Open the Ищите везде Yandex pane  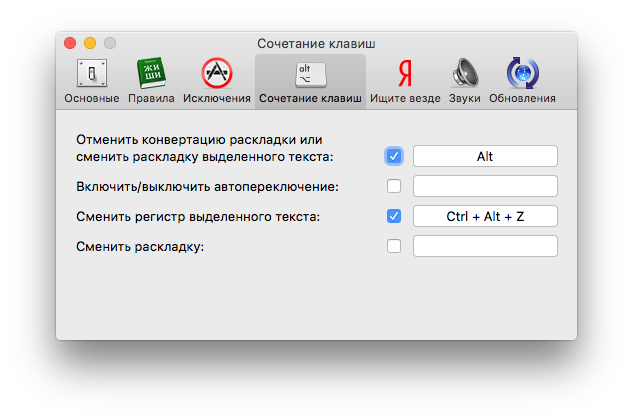(x=405, y=81)
